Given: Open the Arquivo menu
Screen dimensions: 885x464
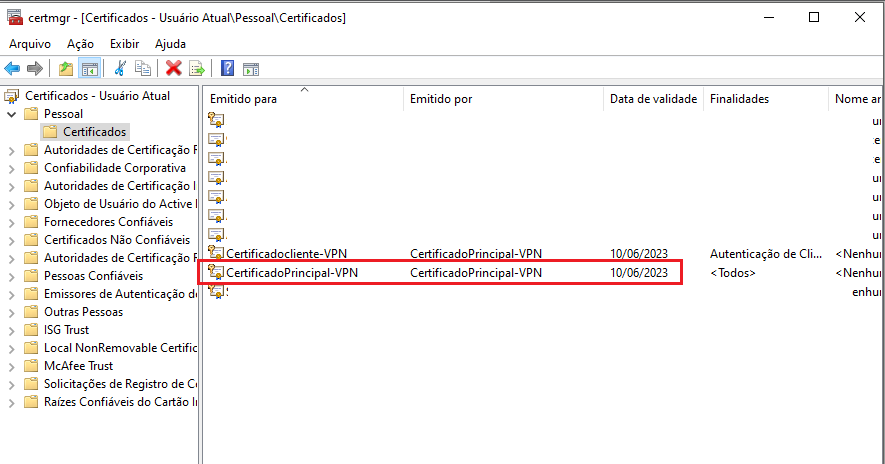Looking at the screenshot, I should tap(30, 44).
